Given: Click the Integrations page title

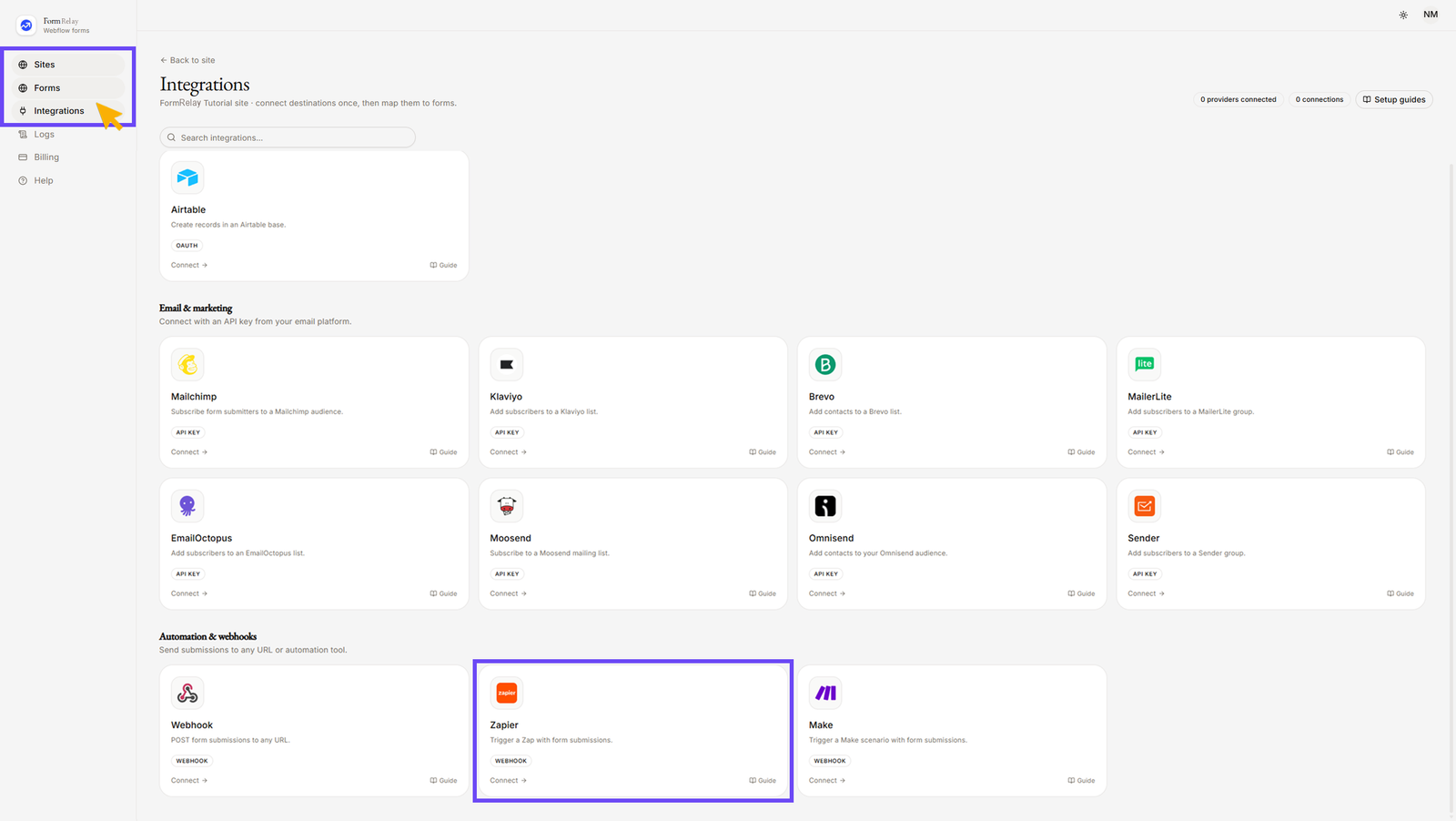Looking at the screenshot, I should [x=205, y=85].
